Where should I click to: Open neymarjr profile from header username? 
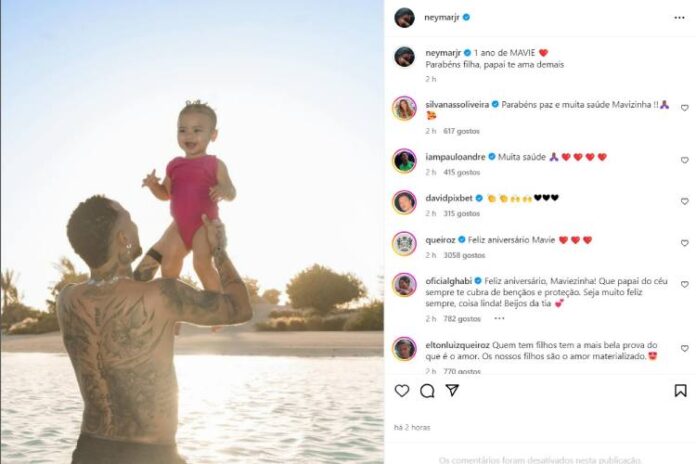click(442, 17)
